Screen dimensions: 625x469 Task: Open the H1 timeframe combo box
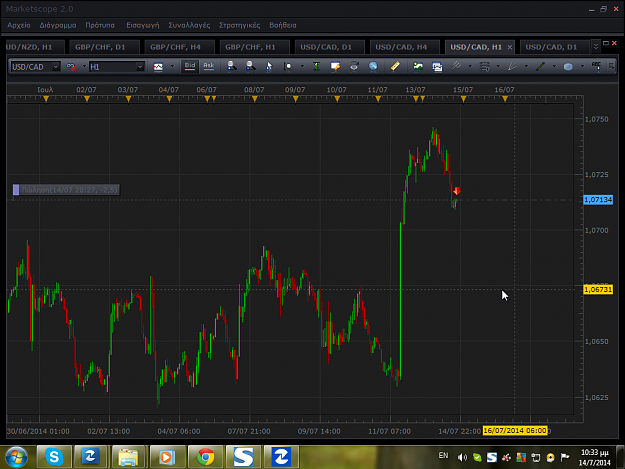(x=116, y=67)
